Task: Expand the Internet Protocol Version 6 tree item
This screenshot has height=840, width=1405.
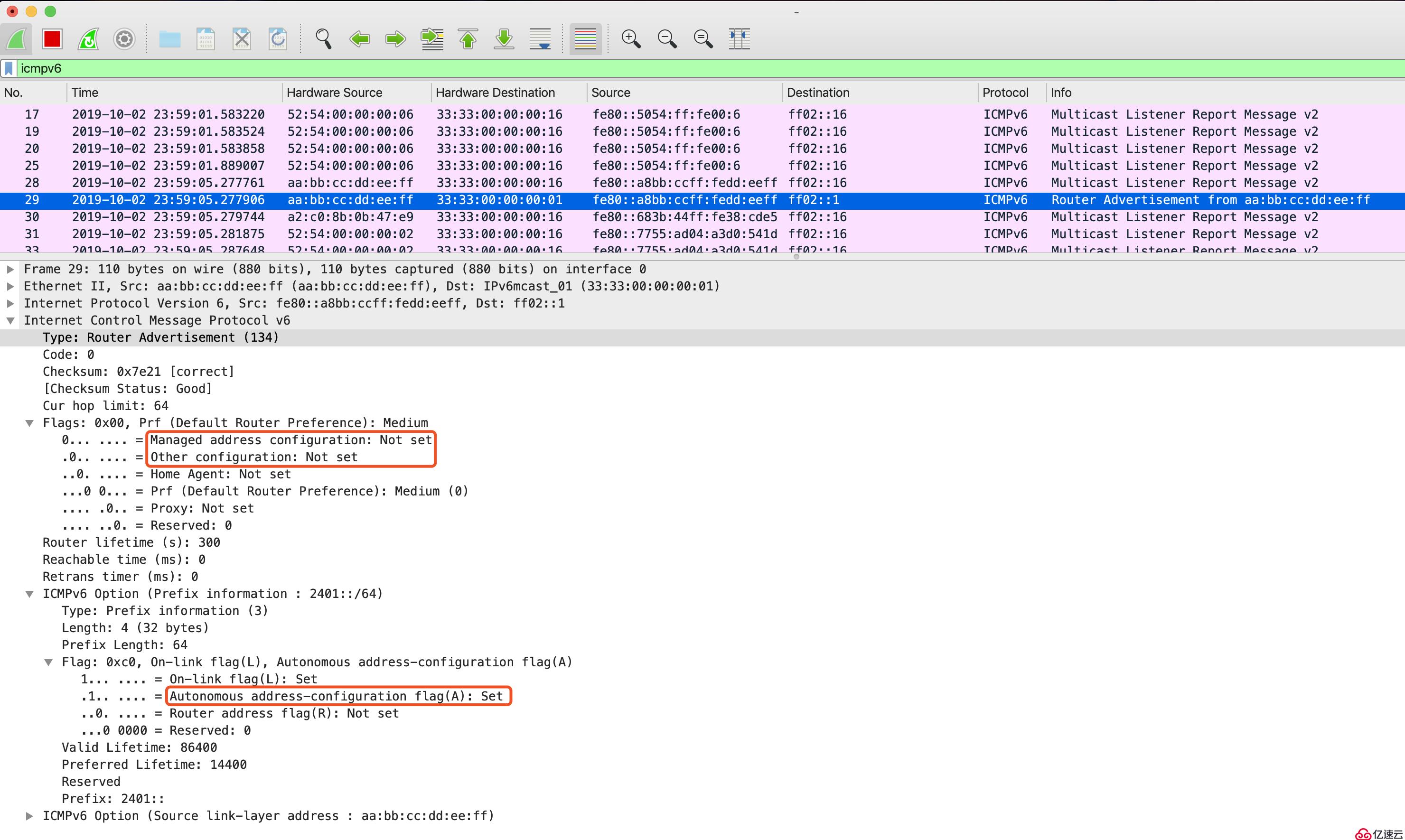Action: [x=10, y=303]
